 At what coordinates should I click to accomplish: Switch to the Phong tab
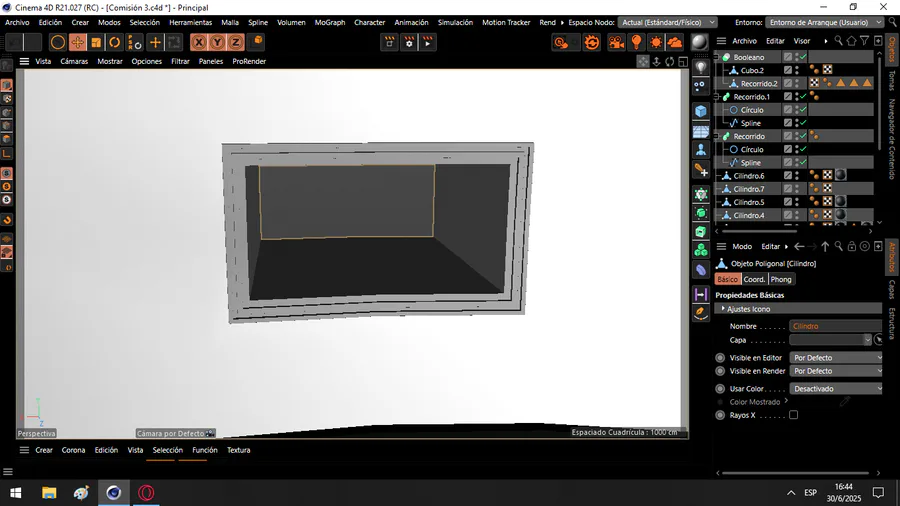tap(781, 279)
